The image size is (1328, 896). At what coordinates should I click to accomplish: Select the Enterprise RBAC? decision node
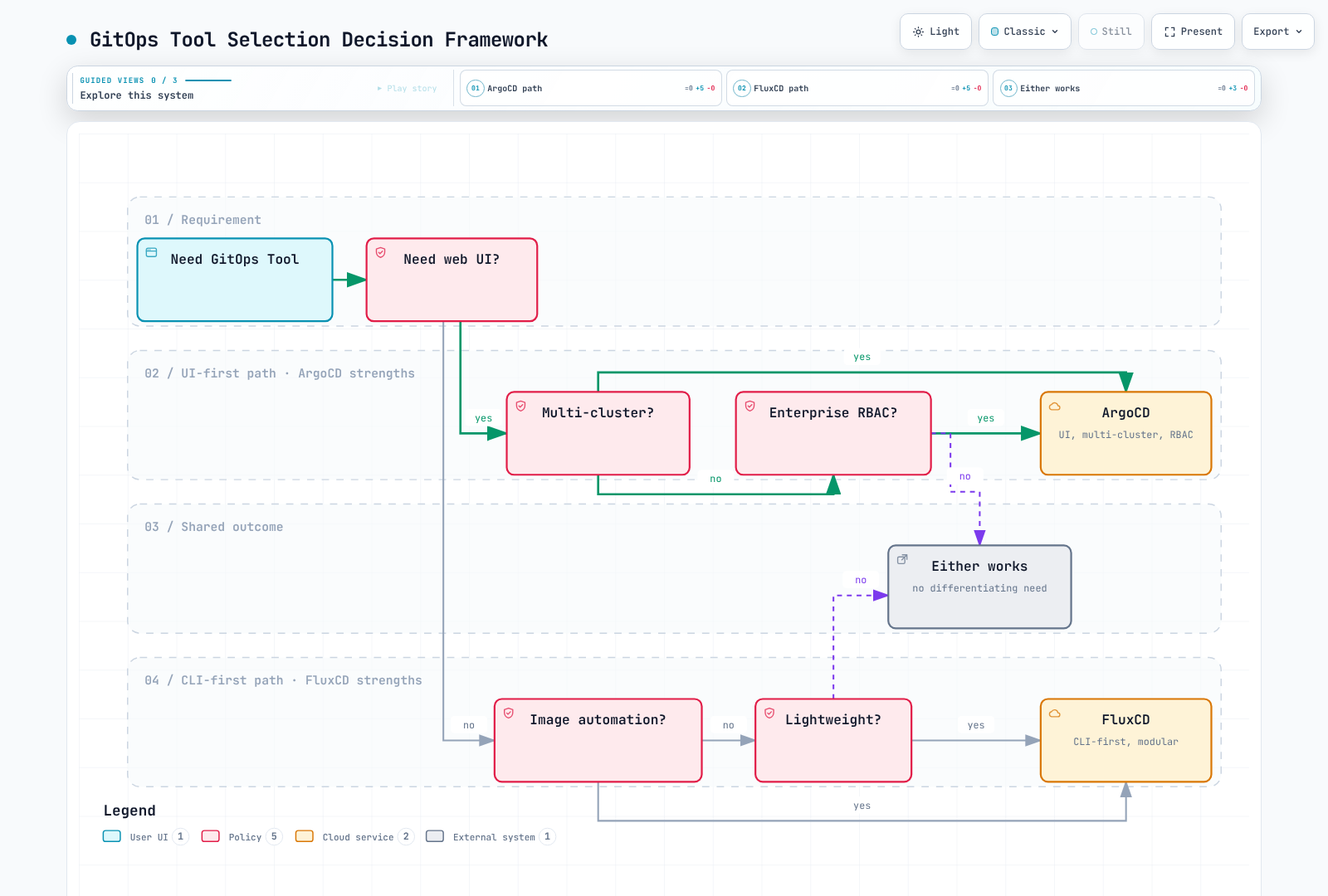point(833,433)
